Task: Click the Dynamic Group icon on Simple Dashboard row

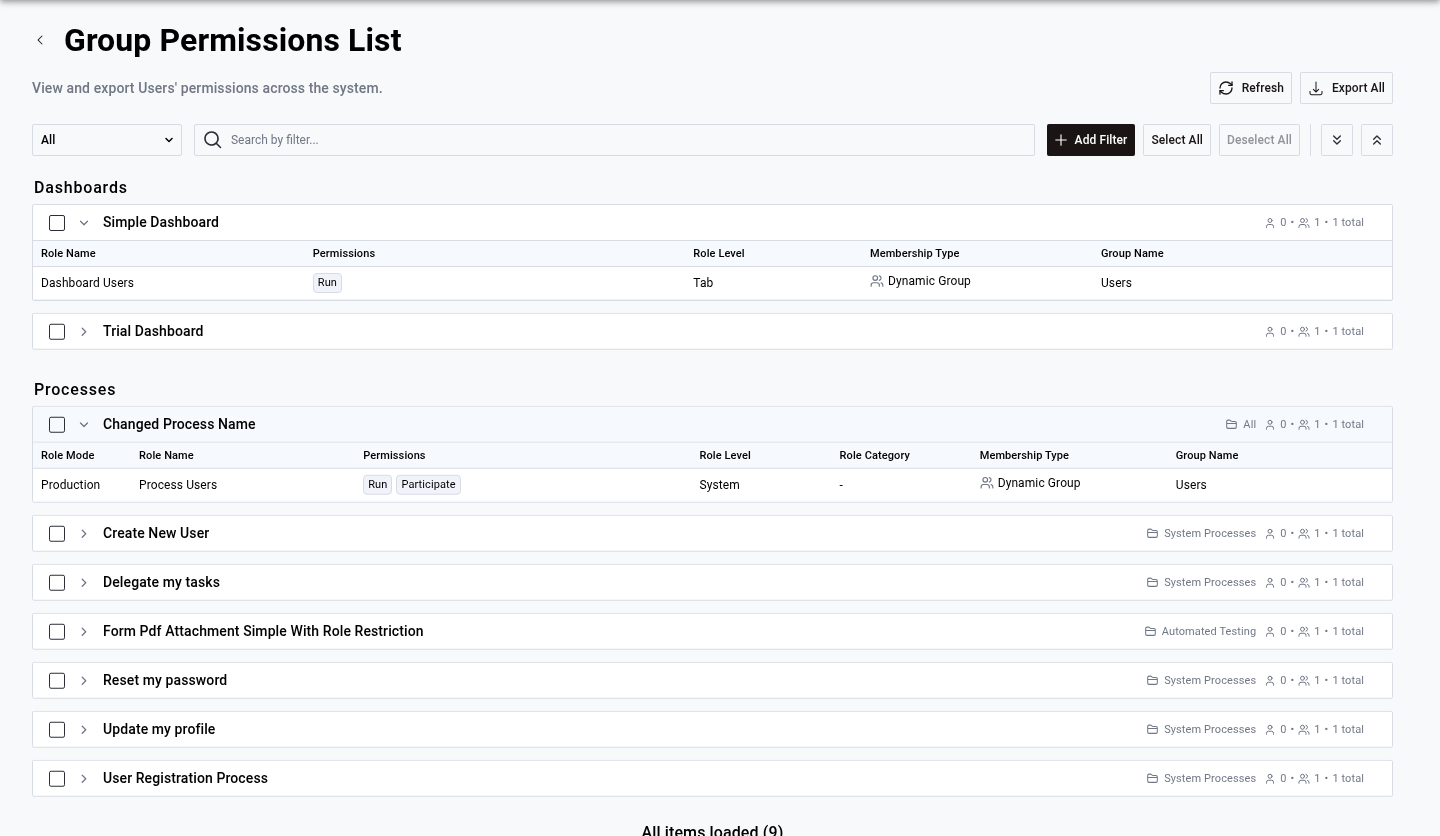Action: pyautogui.click(x=877, y=281)
